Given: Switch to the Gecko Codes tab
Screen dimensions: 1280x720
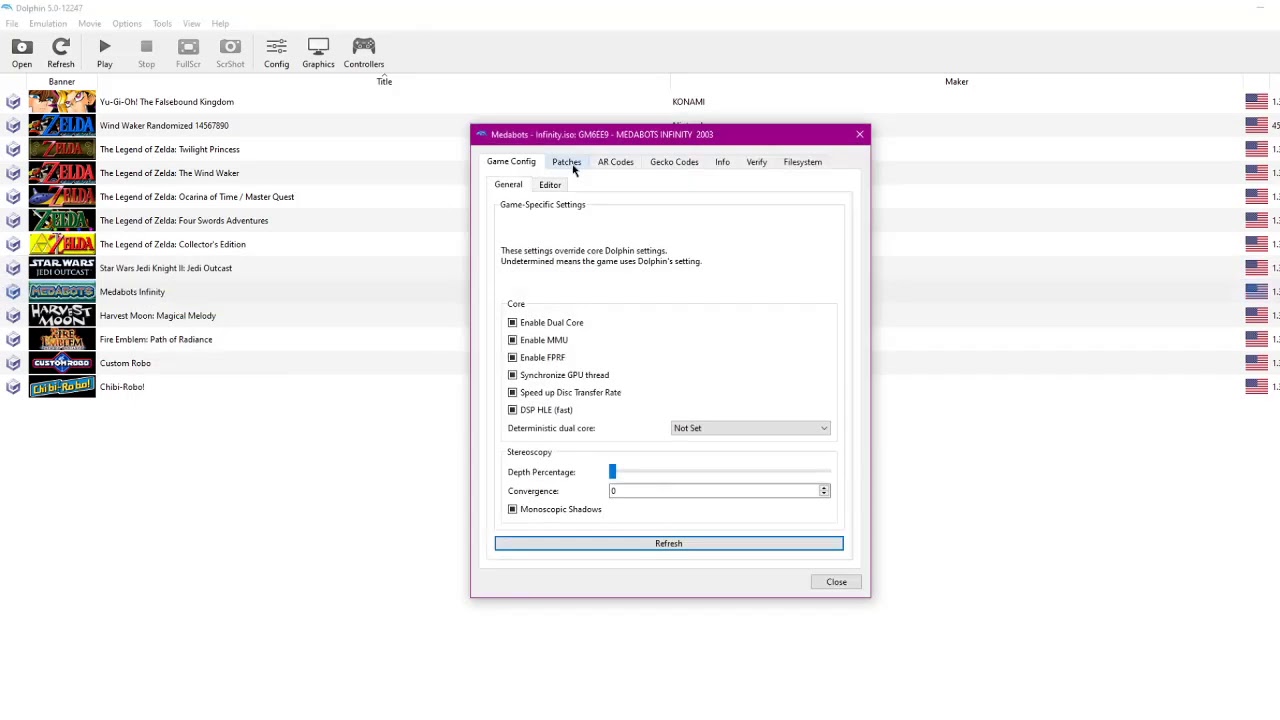Looking at the screenshot, I should click(674, 162).
